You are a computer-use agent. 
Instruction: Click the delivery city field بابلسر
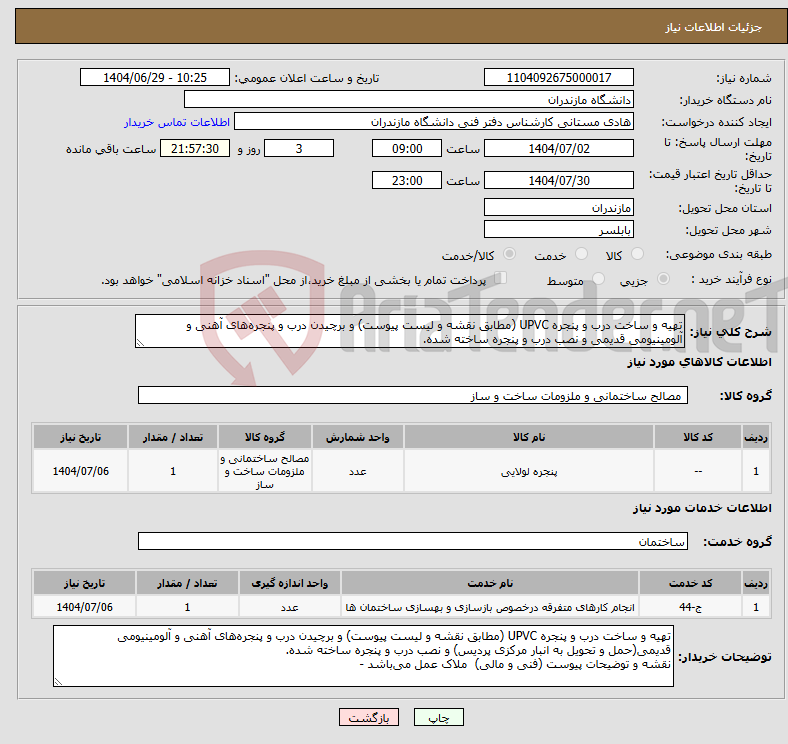(x=559, y=229)
